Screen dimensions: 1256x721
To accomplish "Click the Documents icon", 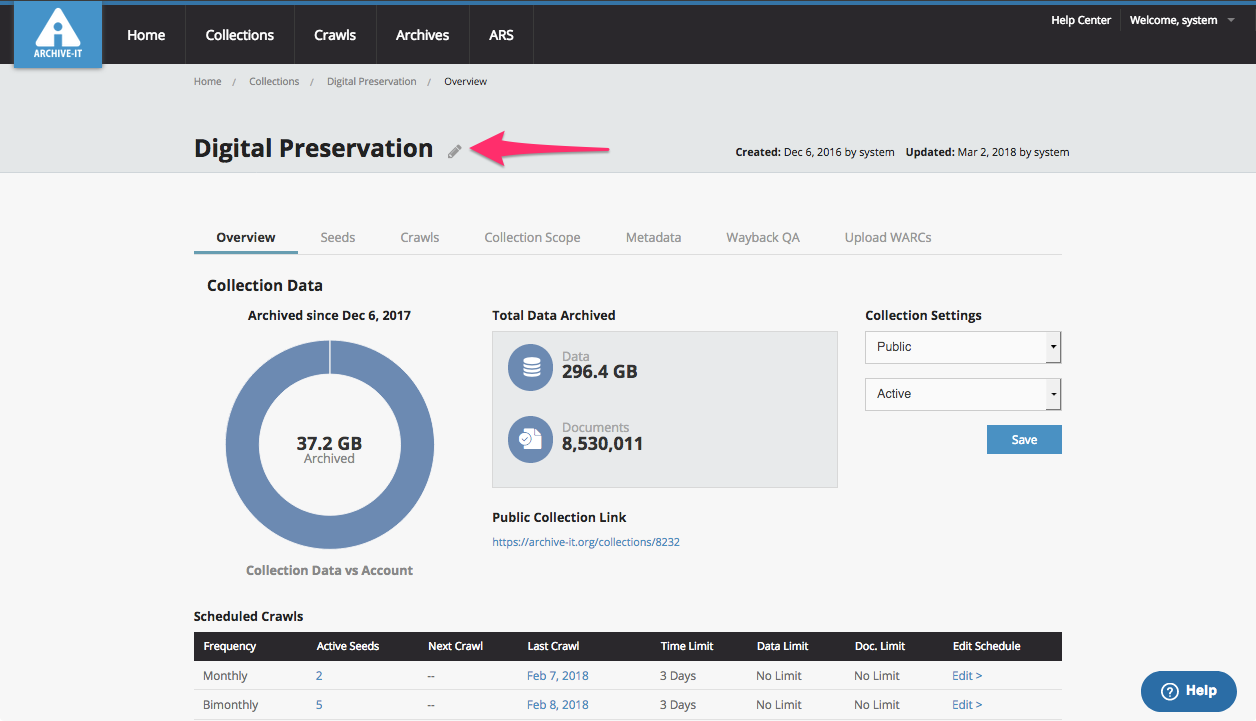I will 531,439.
